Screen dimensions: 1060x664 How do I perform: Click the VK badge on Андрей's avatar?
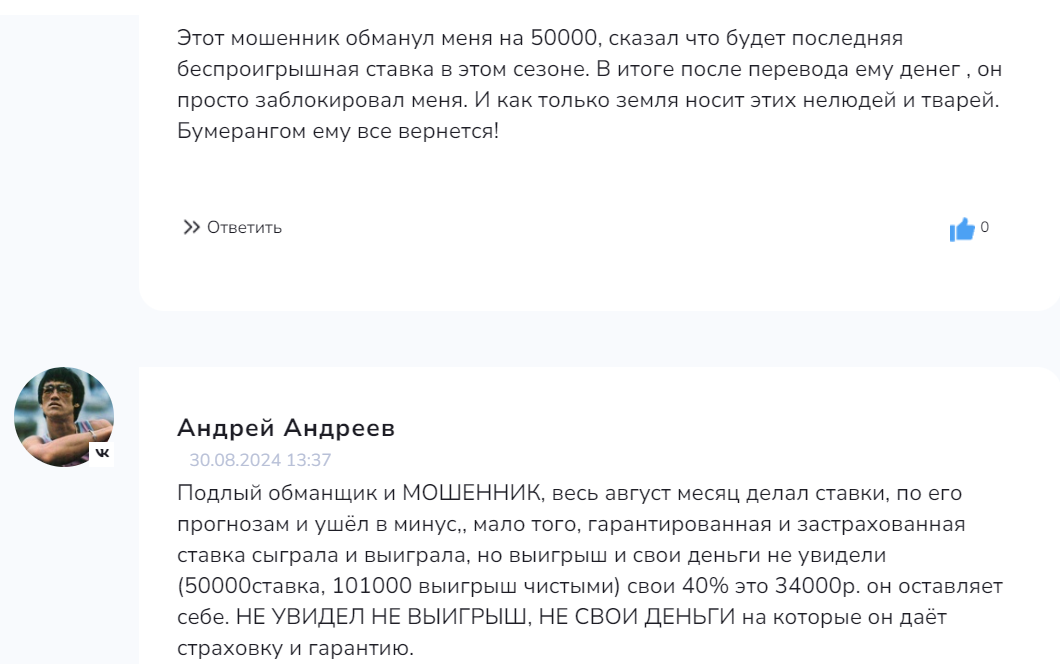103,453
